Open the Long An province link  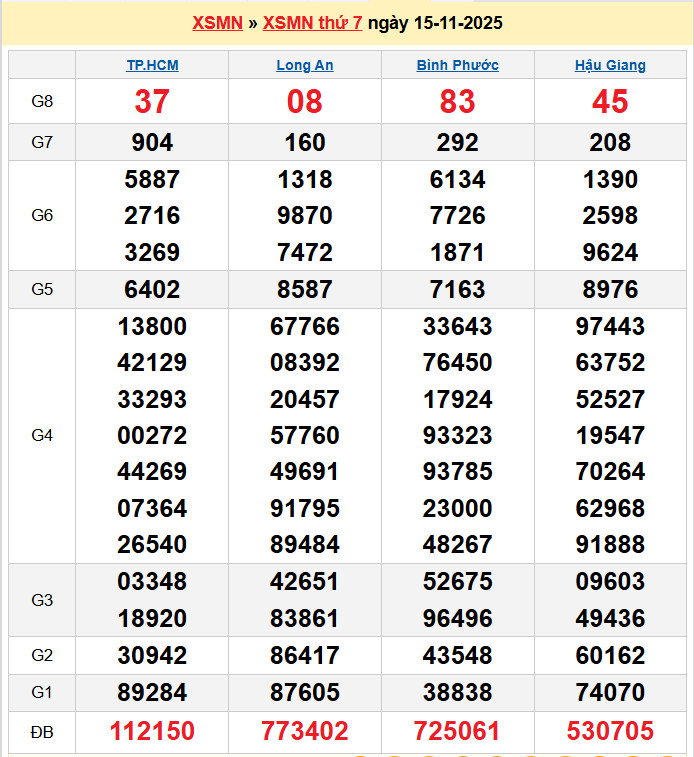click(305, 65)
